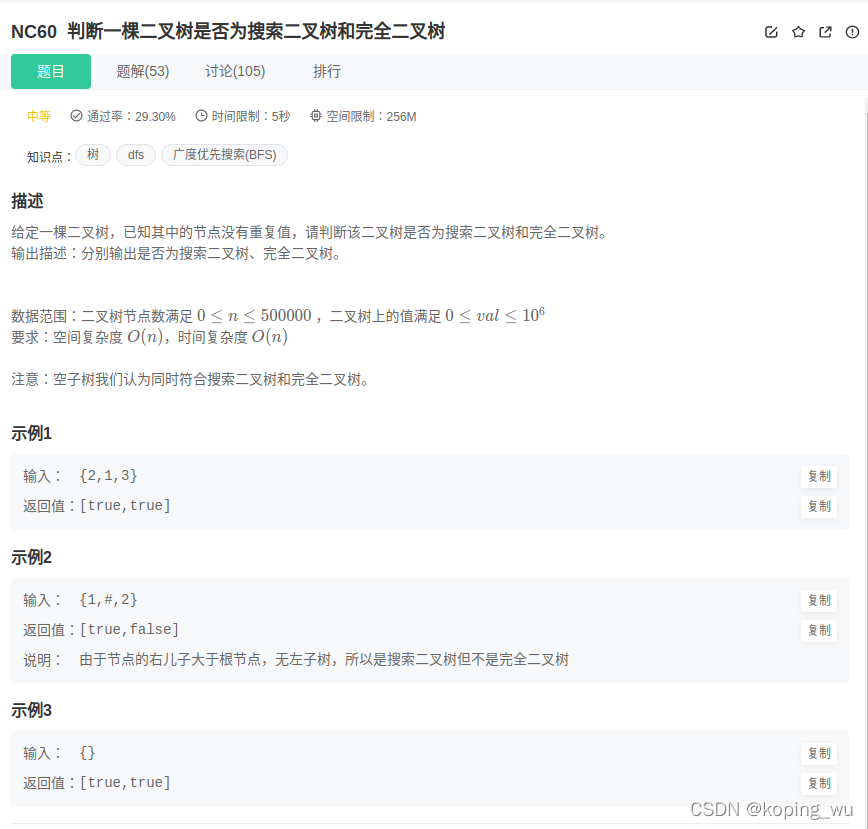Select the dfs knowledge tag
This screenshot has height=829, width=868.
pyautogui.click(x=136, y=154)
